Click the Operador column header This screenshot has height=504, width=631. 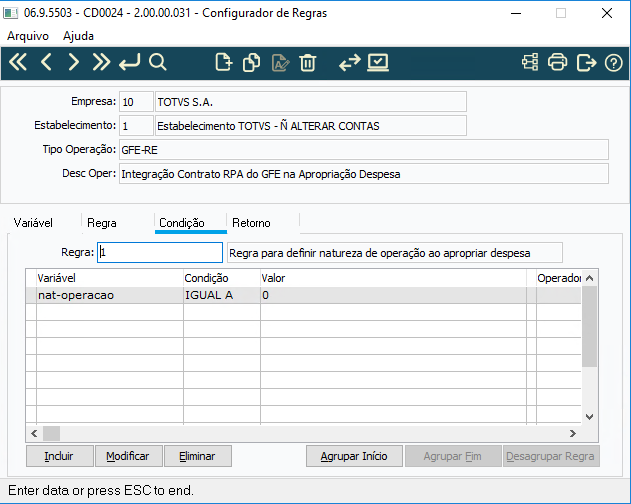click(x=559, y=278)
